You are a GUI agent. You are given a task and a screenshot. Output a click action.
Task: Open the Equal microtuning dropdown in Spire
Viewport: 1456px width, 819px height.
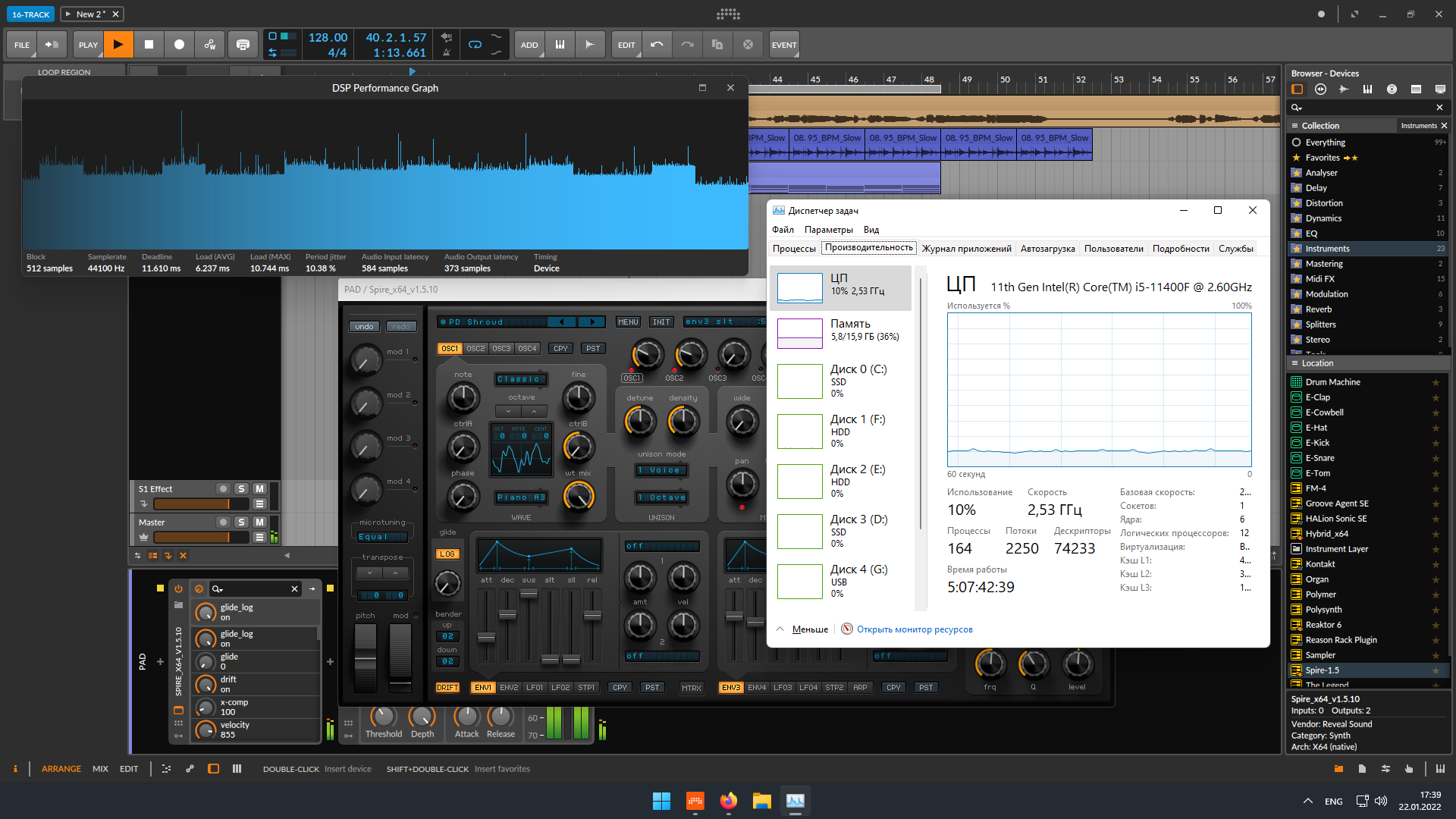[382, 537]
